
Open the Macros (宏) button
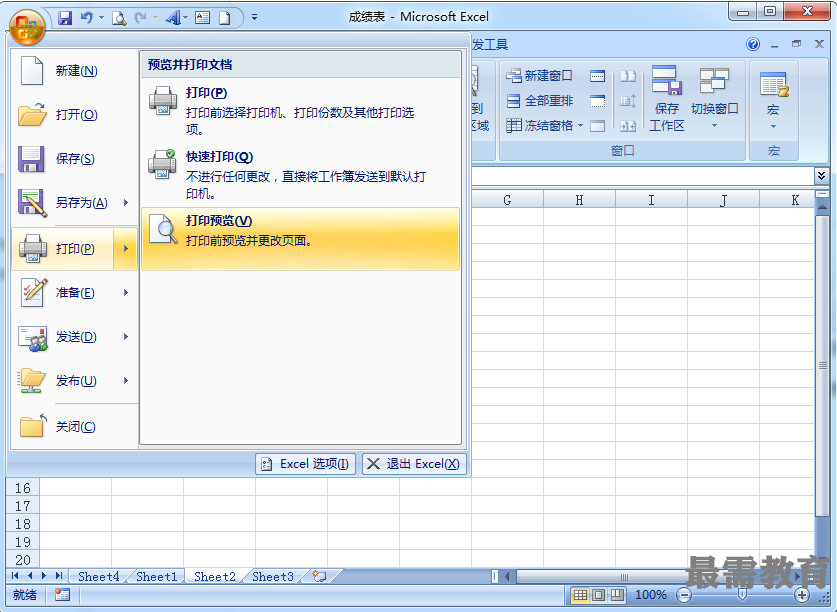(x=773, y=100)
